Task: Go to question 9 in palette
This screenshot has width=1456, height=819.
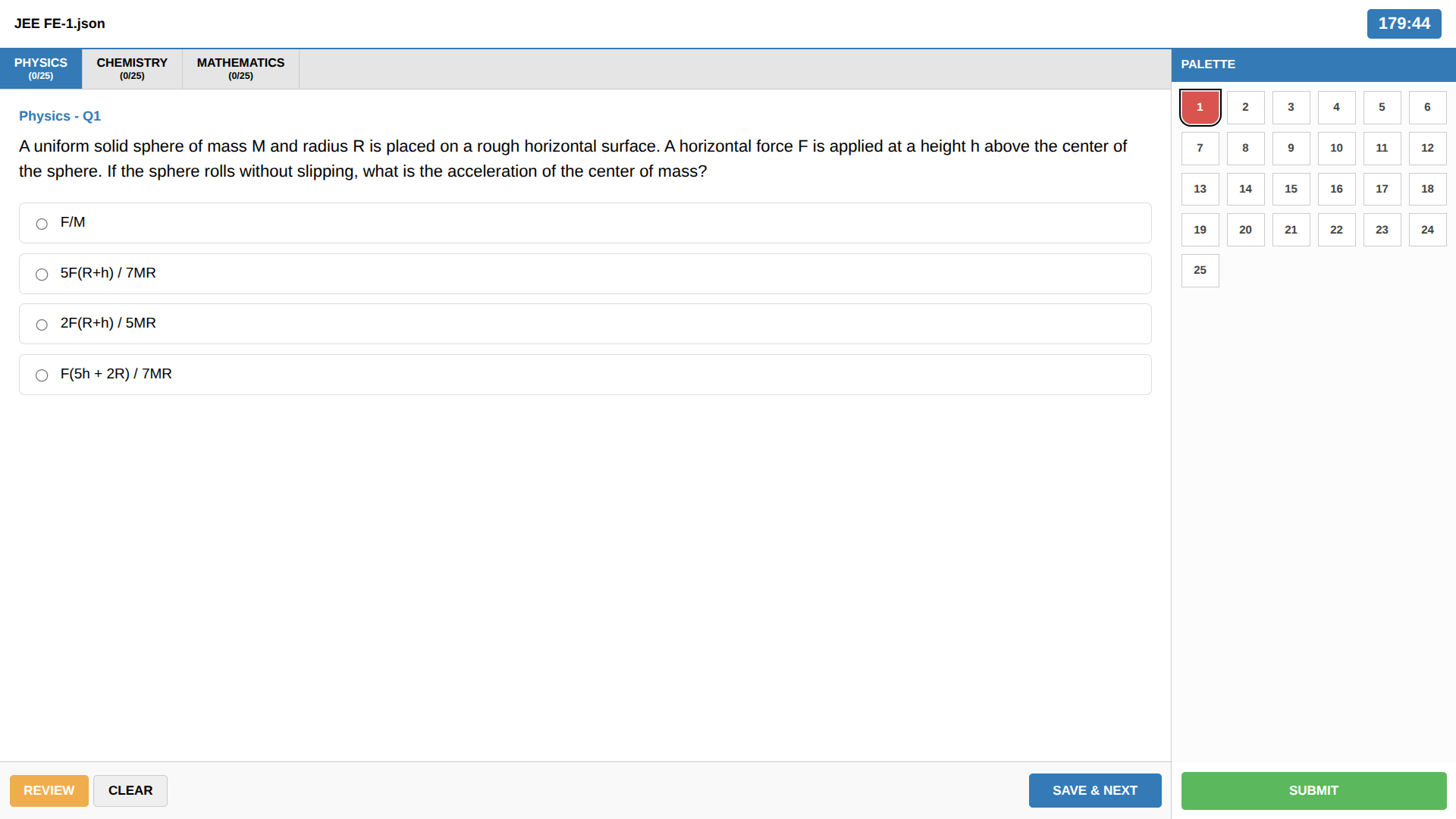Action: click(1291, 148)
